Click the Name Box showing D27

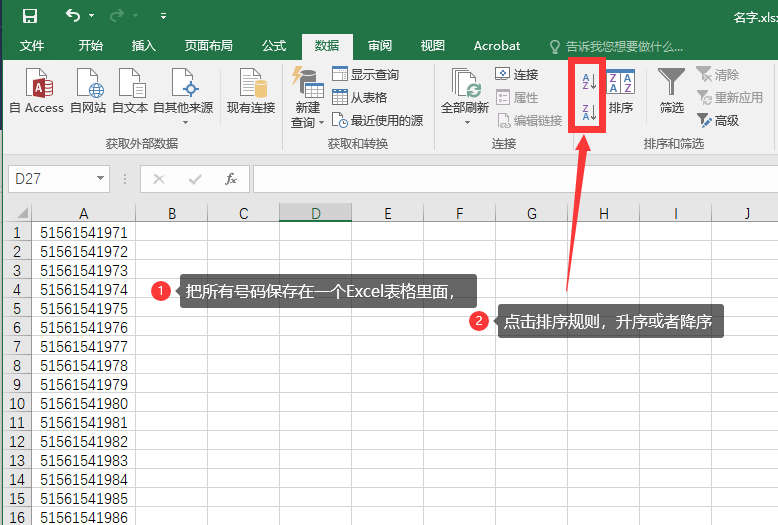tap(50, 179)
